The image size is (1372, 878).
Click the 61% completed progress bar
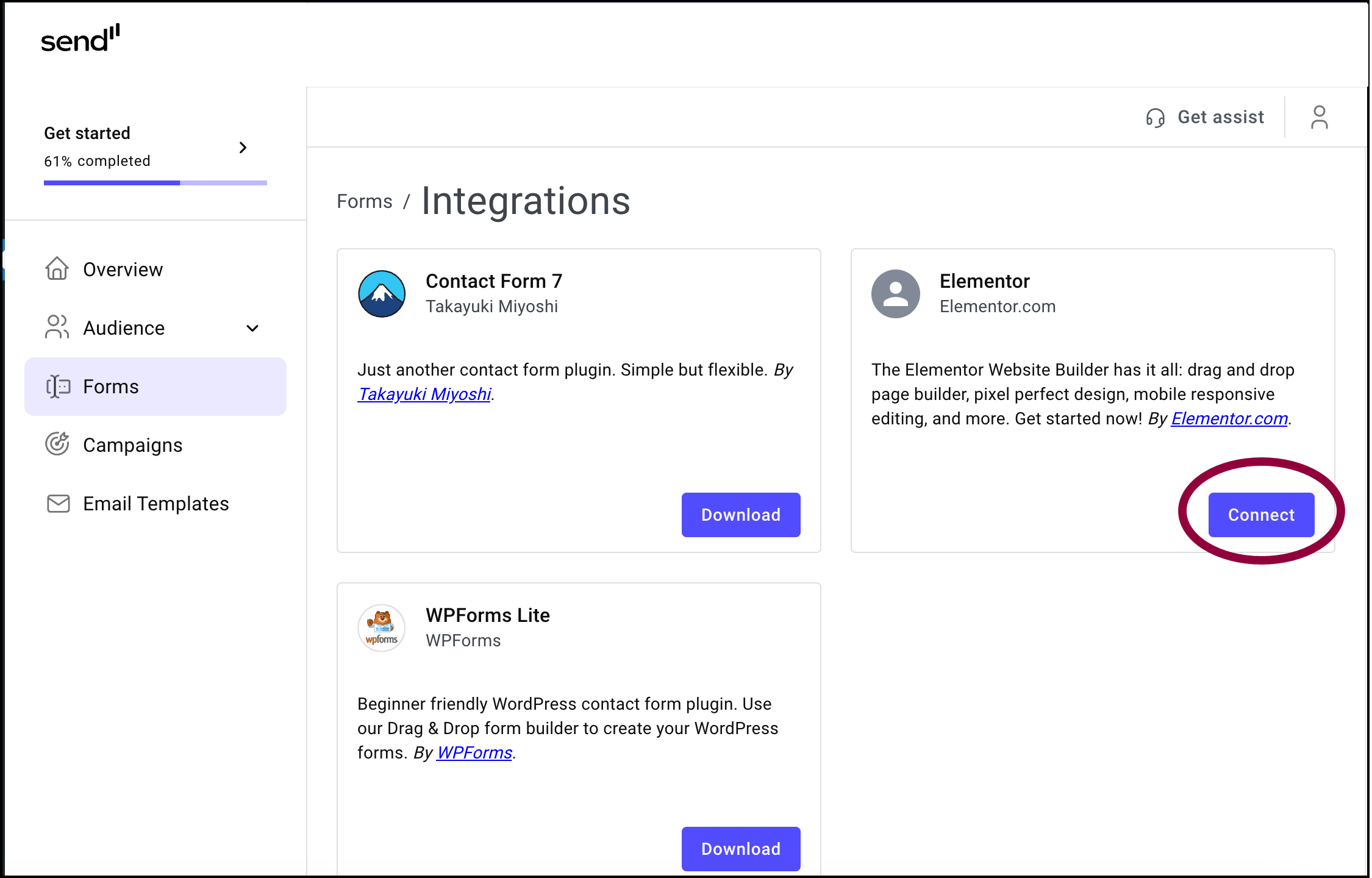pyautogui.click(x=155, y=182)
